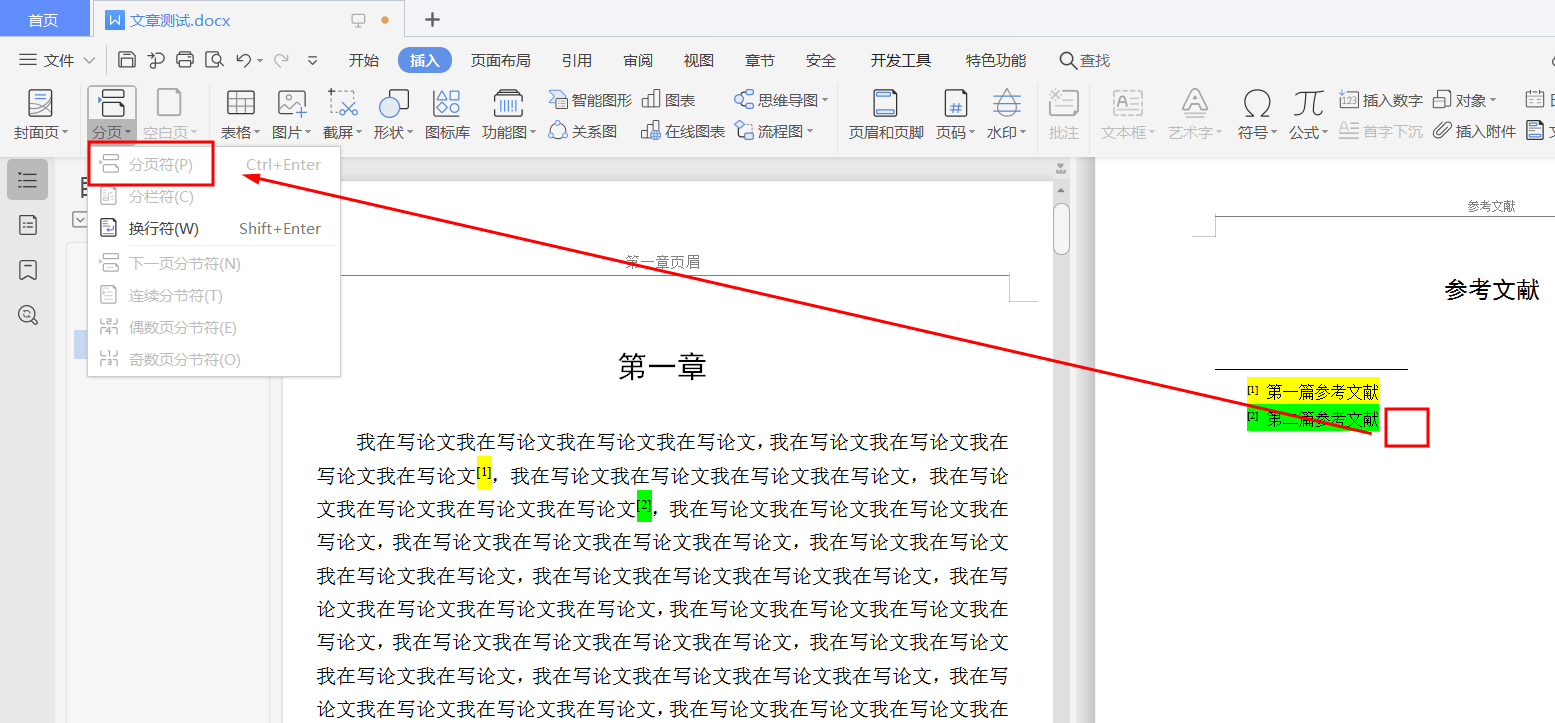The width and height of the screenshot is (1555, 723).
Task: Click the Print Preview icon
Action: [214, 60]
